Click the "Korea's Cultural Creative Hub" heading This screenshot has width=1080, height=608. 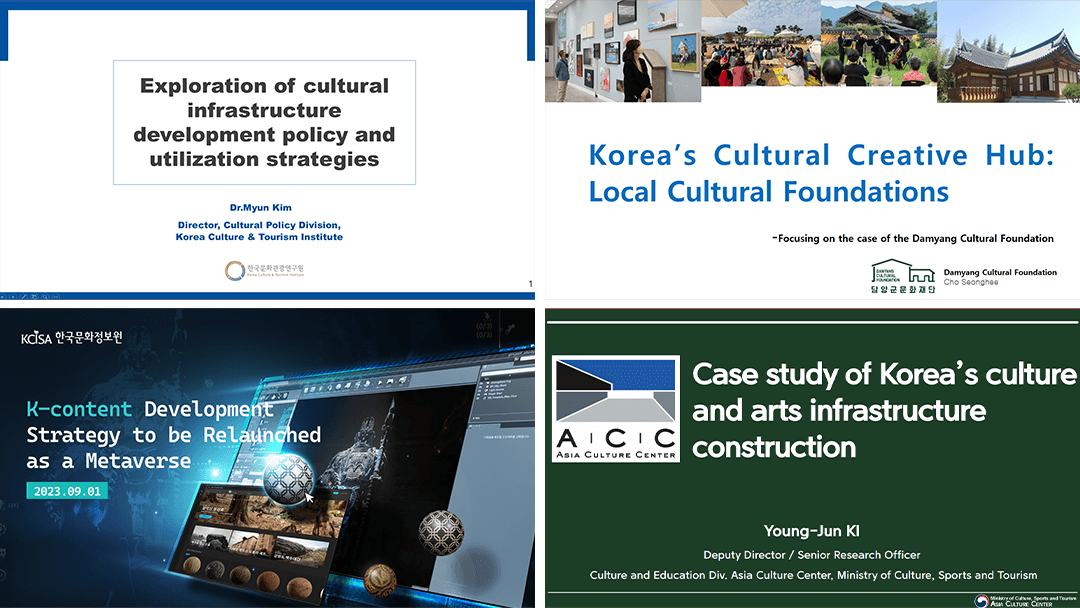(820, 173)
